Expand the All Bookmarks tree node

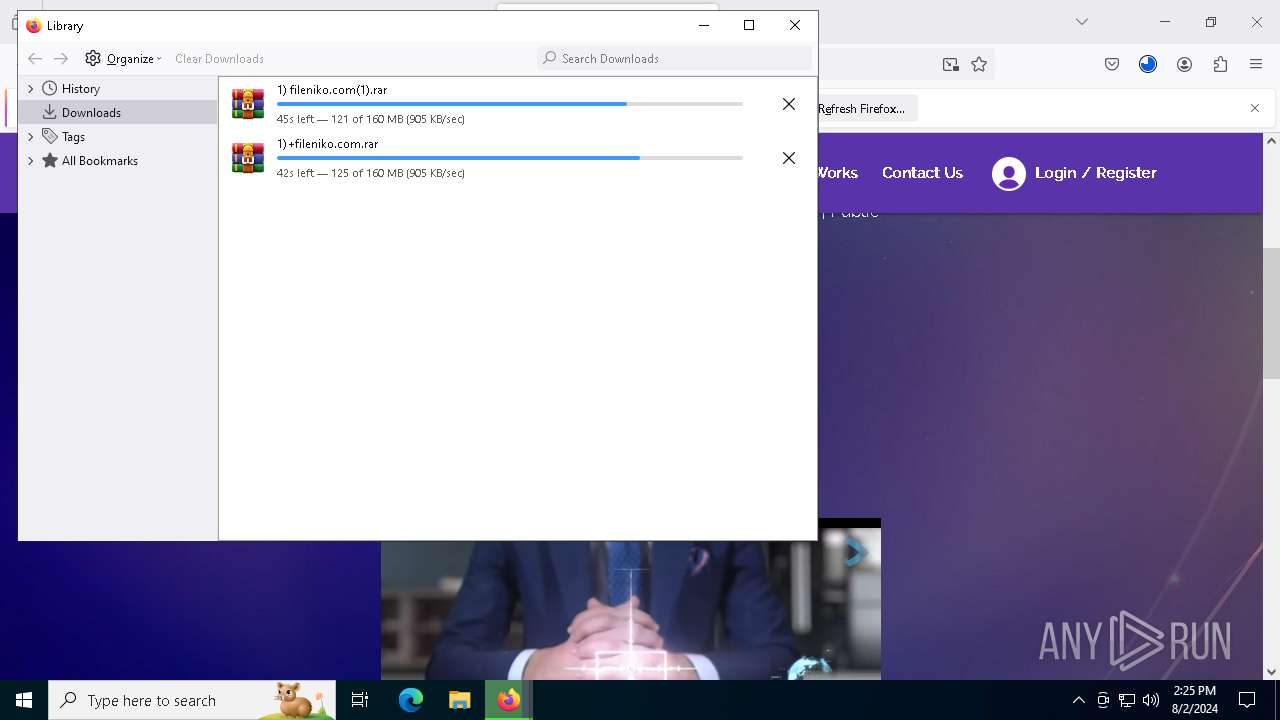(x=30, y=161)
